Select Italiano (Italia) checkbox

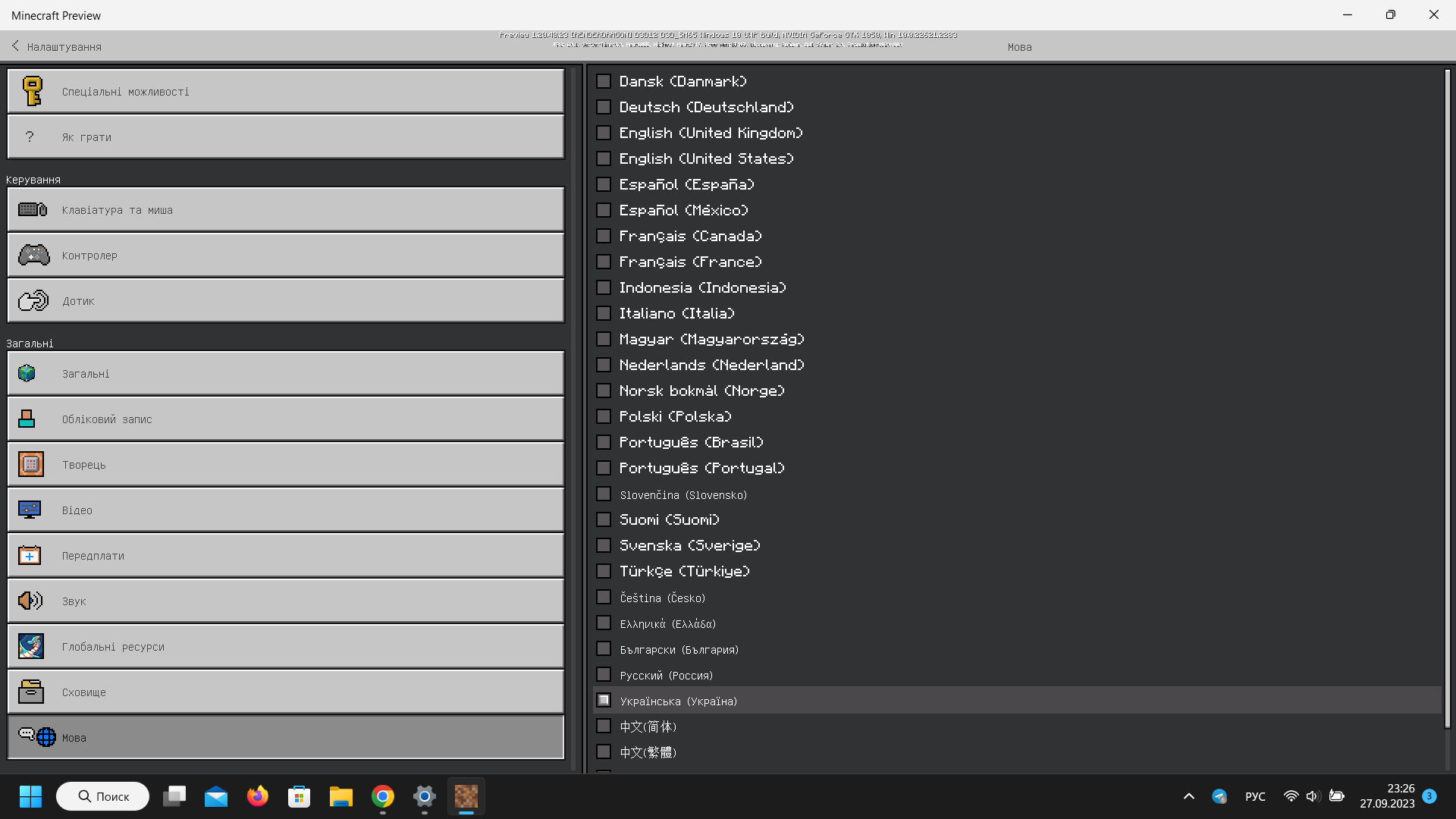click(x=604, y=313)
